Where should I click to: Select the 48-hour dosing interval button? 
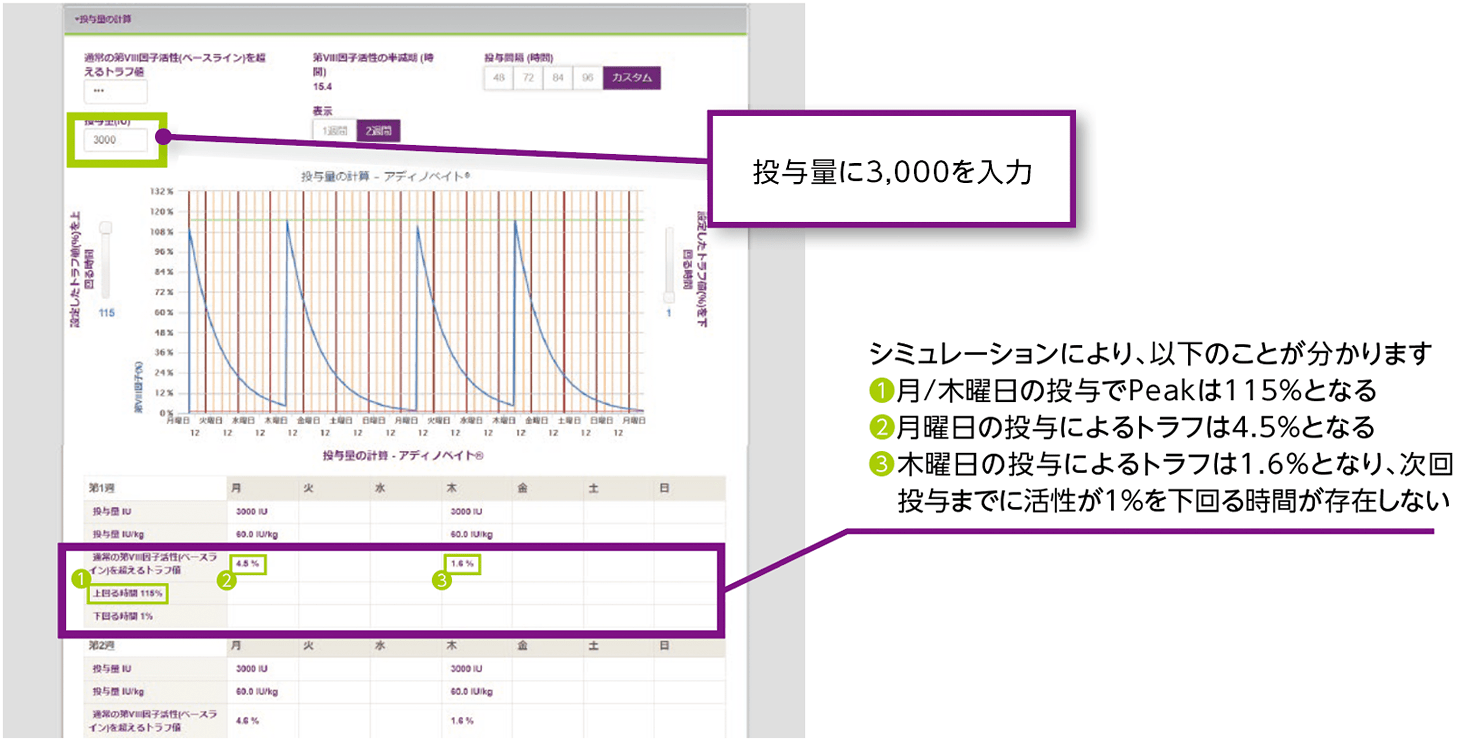click(x=499, y=79)
